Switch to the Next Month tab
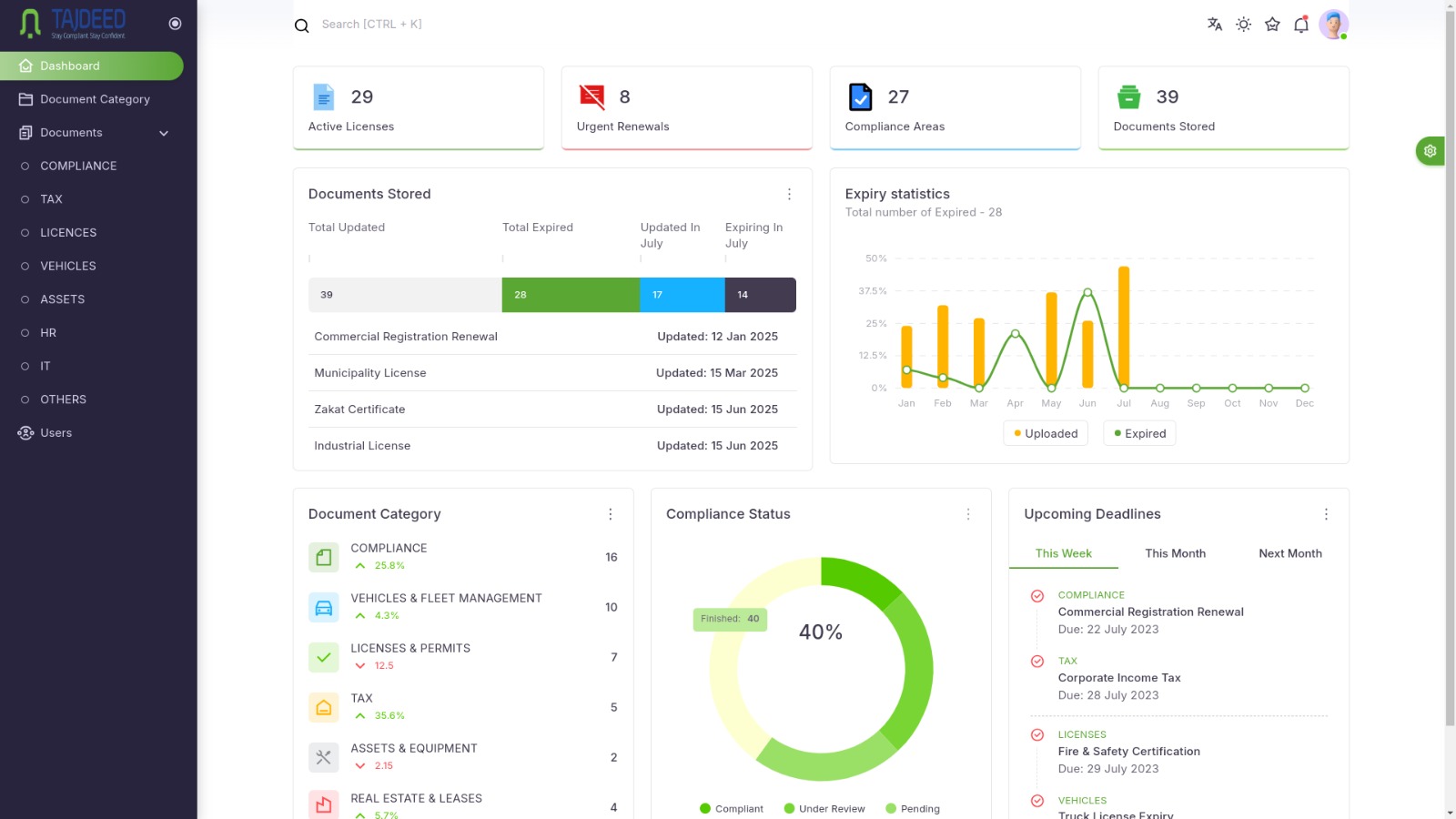 1289,553
